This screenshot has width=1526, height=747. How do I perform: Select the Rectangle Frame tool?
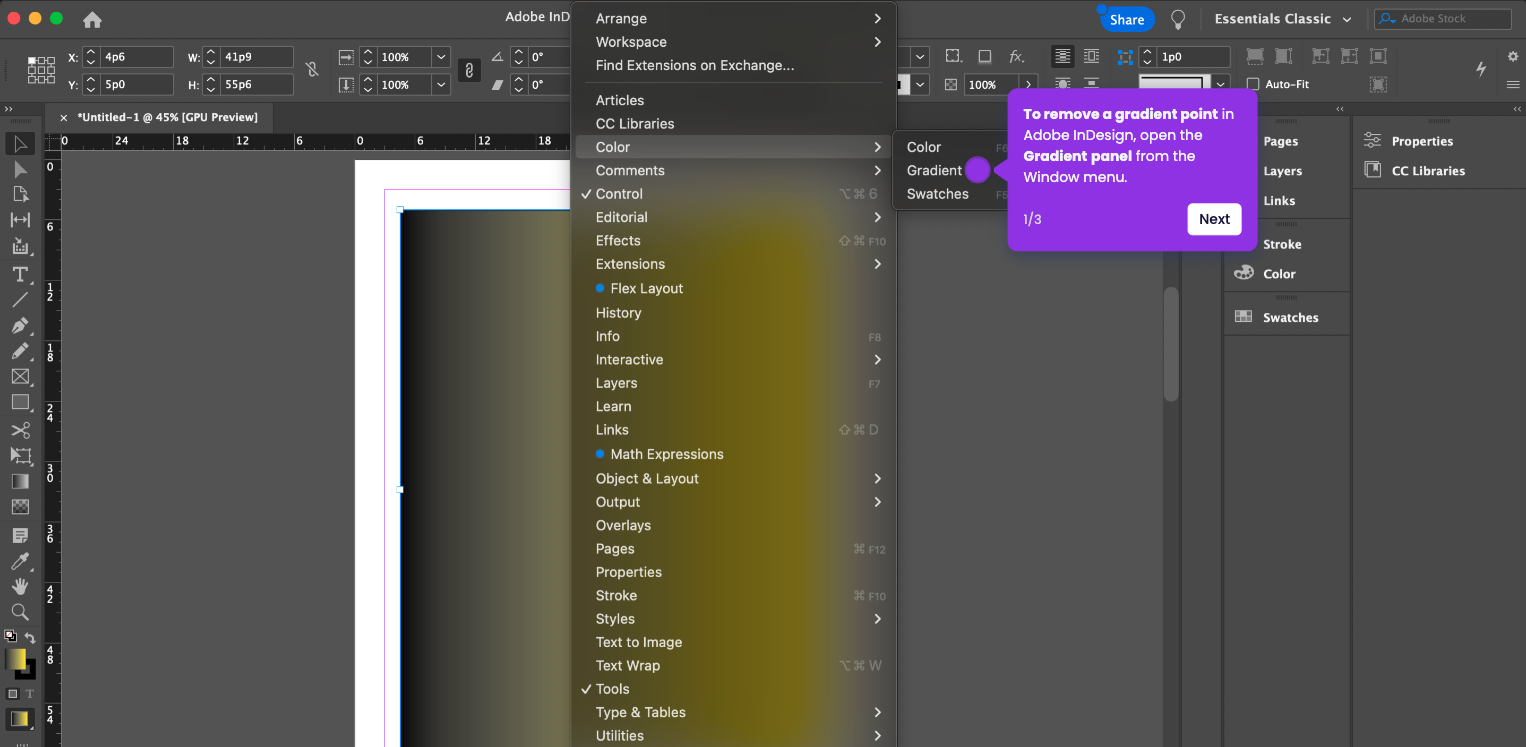(x=20, y=377)
